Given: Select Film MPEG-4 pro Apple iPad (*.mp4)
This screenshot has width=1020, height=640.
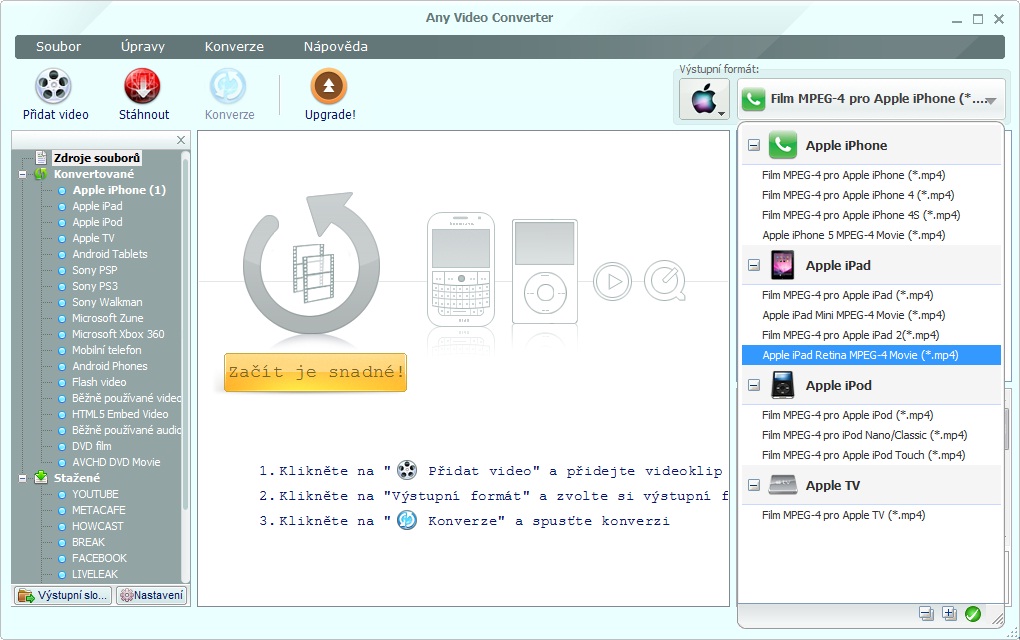Looking at the screenshot, I should coord(848,295).
